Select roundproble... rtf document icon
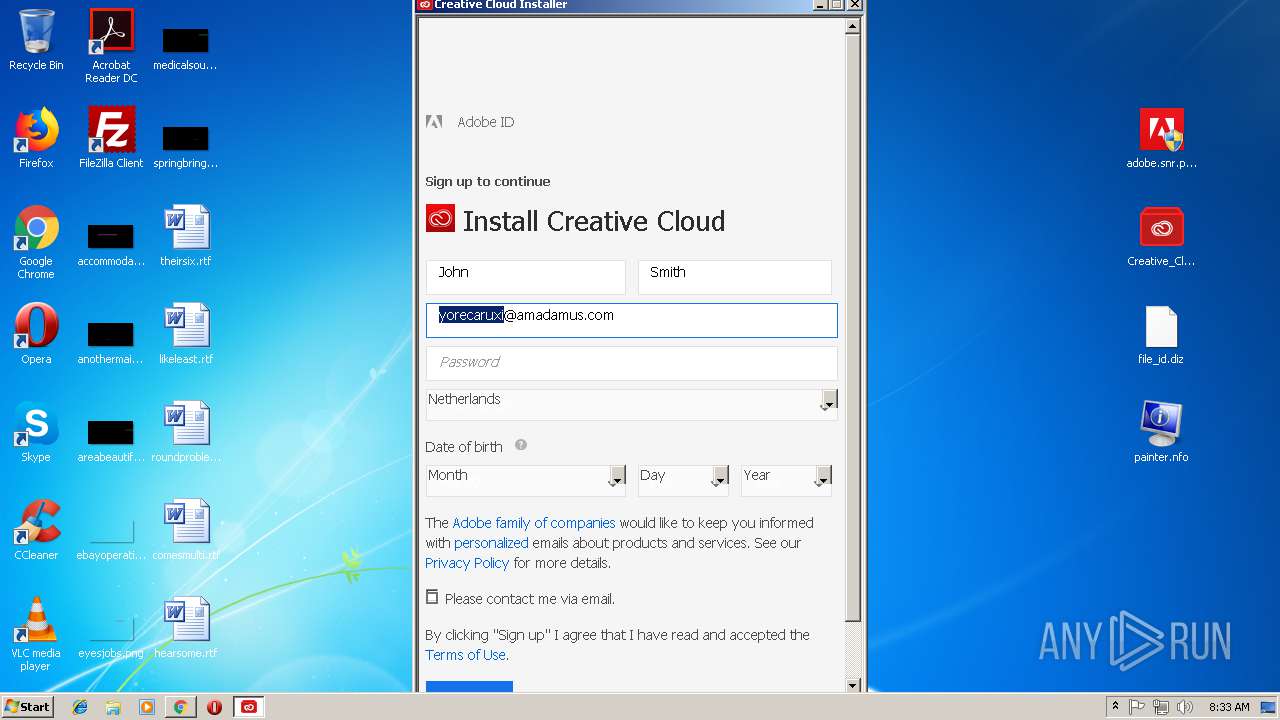1280x720 pixels. pyautogui.click(x=186, y=432)
